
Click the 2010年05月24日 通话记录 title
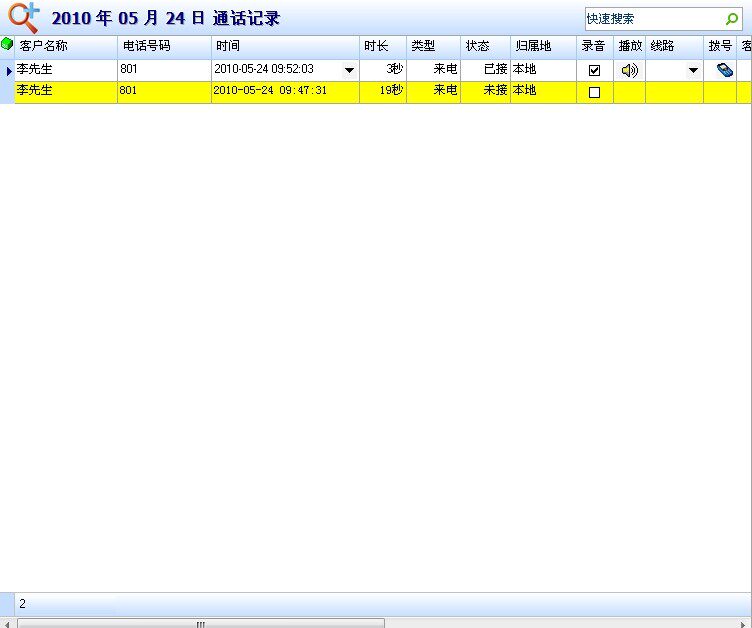(165, 18)
